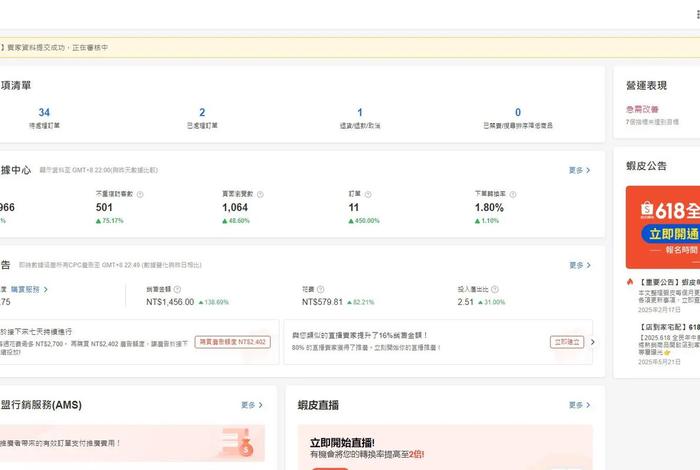Screen dimensions: 700x470
Task: Click the flame hot icon beside 重要公告
Action: click(x=630, y=282)
